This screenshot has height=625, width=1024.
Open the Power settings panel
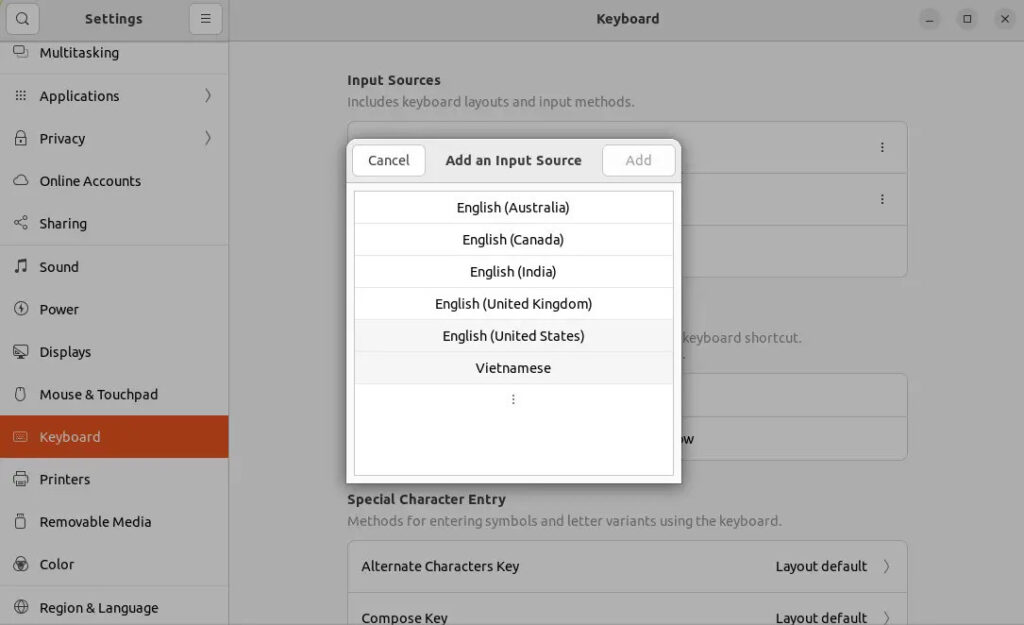pyautogui.click(x=59, y=309)
